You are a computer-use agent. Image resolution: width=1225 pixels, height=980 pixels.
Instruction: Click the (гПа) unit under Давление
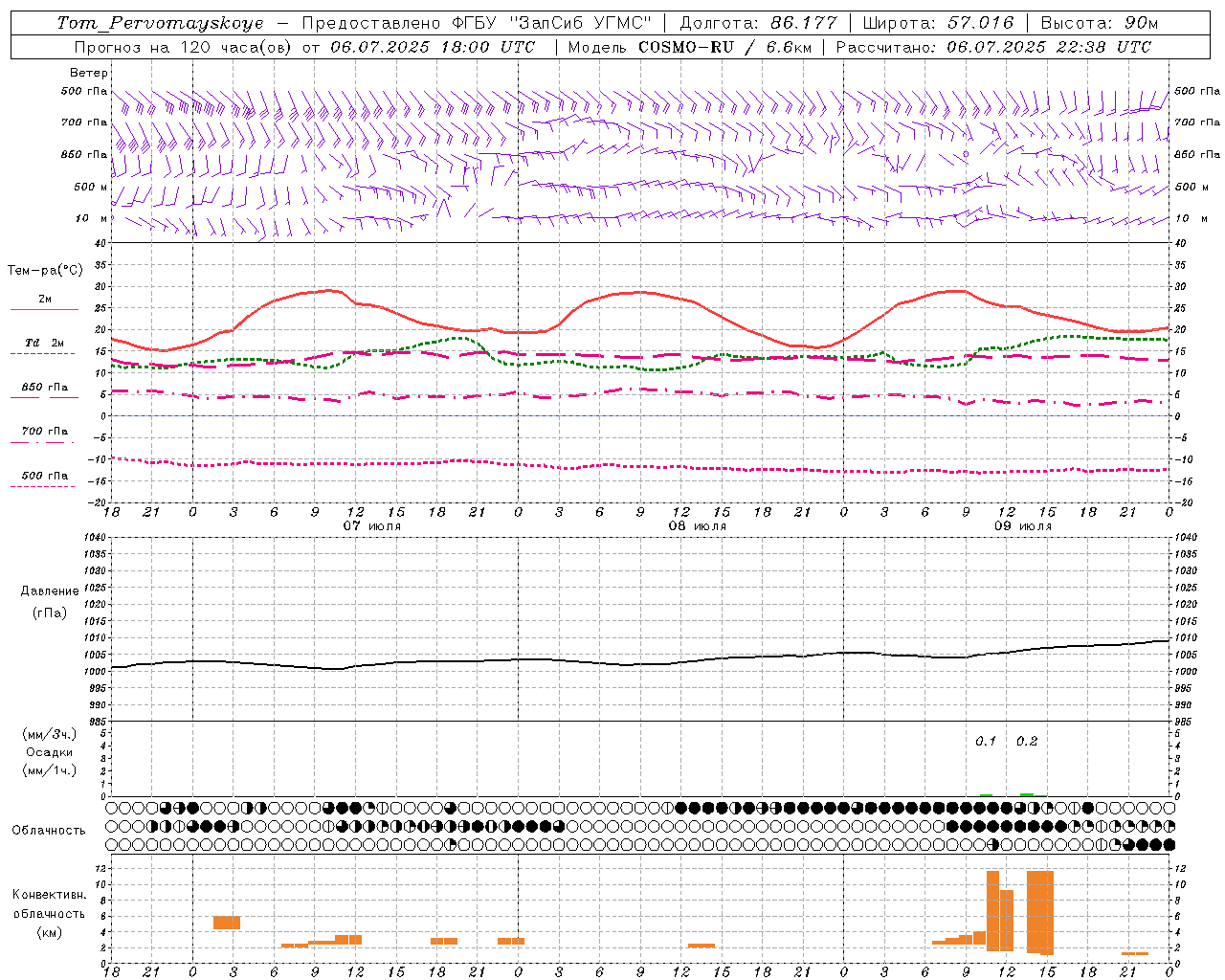[x=50, y=613]
